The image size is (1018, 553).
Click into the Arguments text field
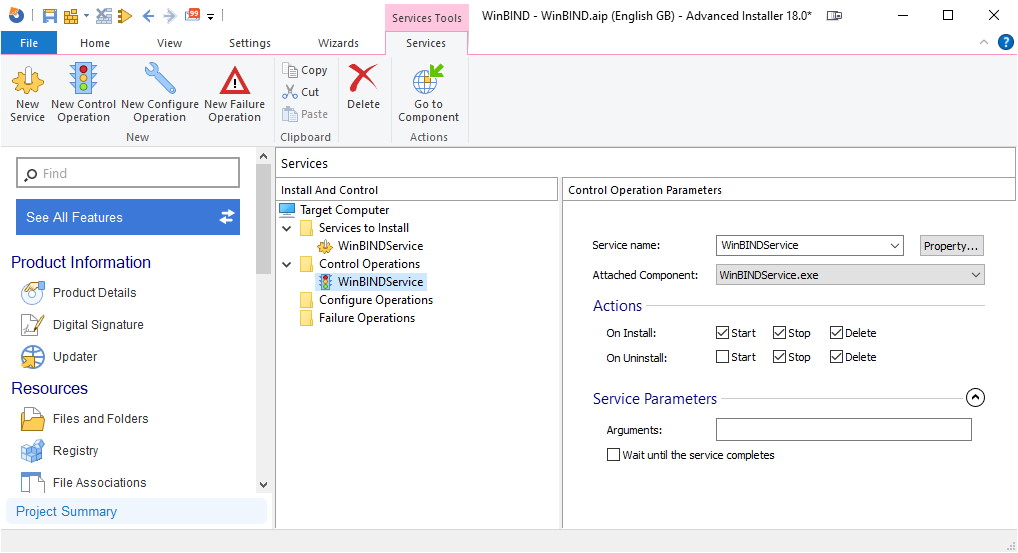click(x=843, y=430)
